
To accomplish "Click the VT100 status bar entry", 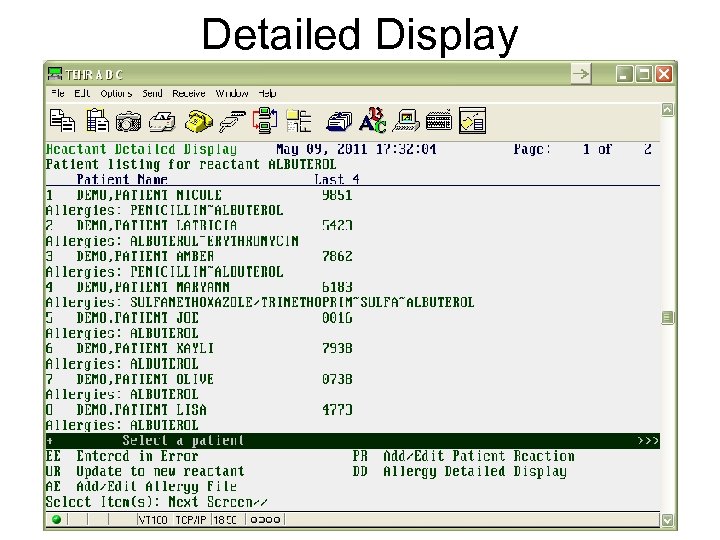I will tap(153, 520).
